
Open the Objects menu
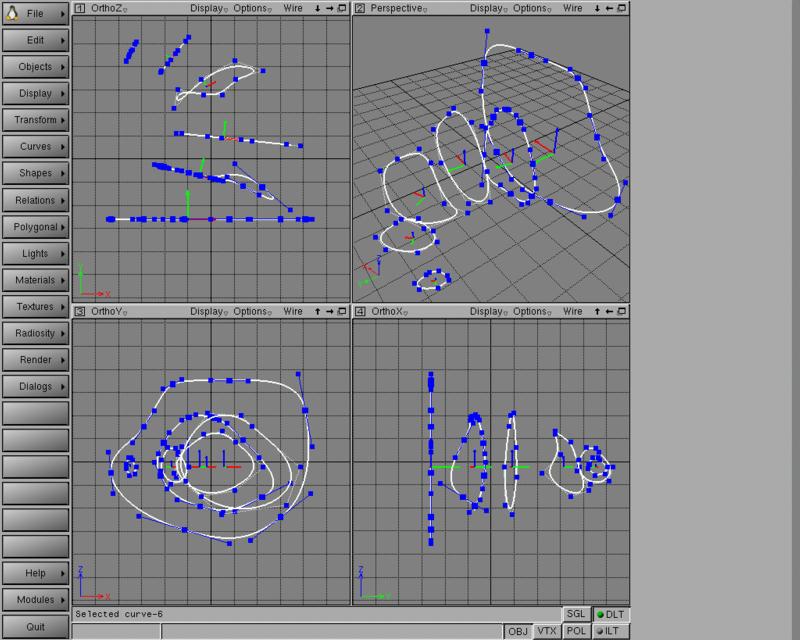pos(35,66)
